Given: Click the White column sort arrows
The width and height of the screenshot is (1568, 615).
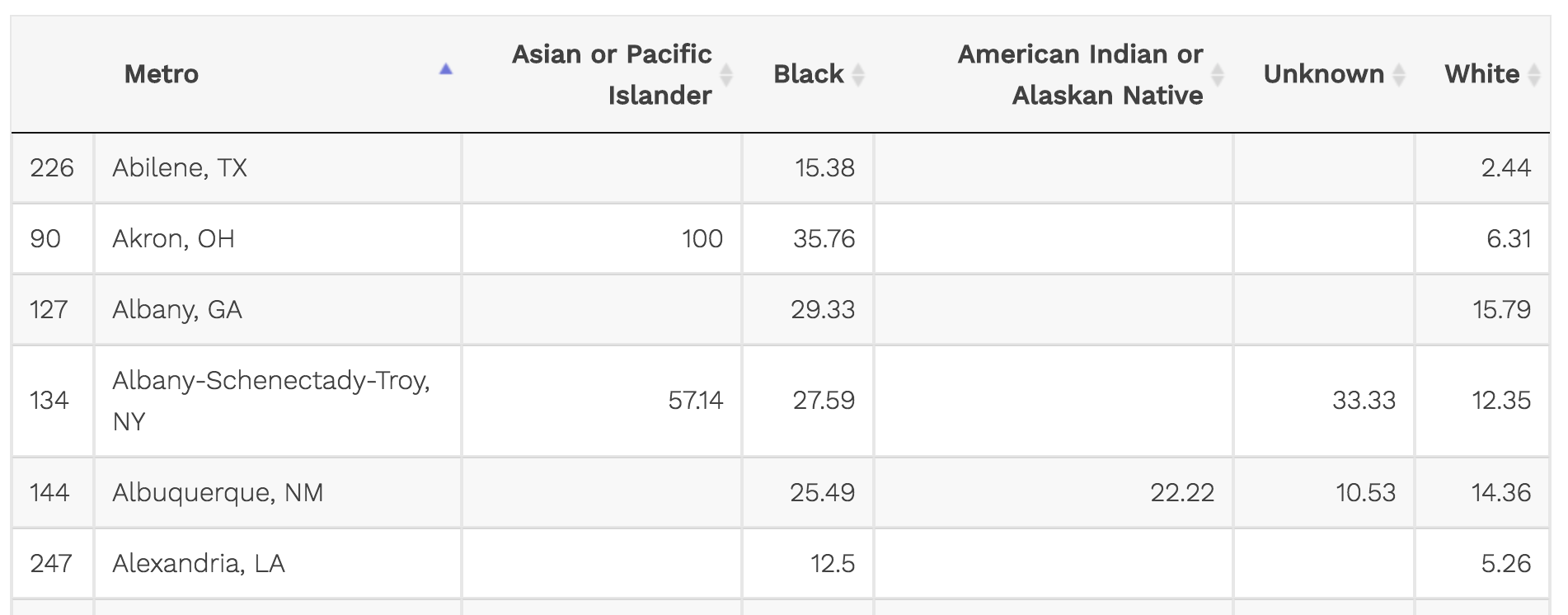Looking at the screenshot, I should [1534, 75].
